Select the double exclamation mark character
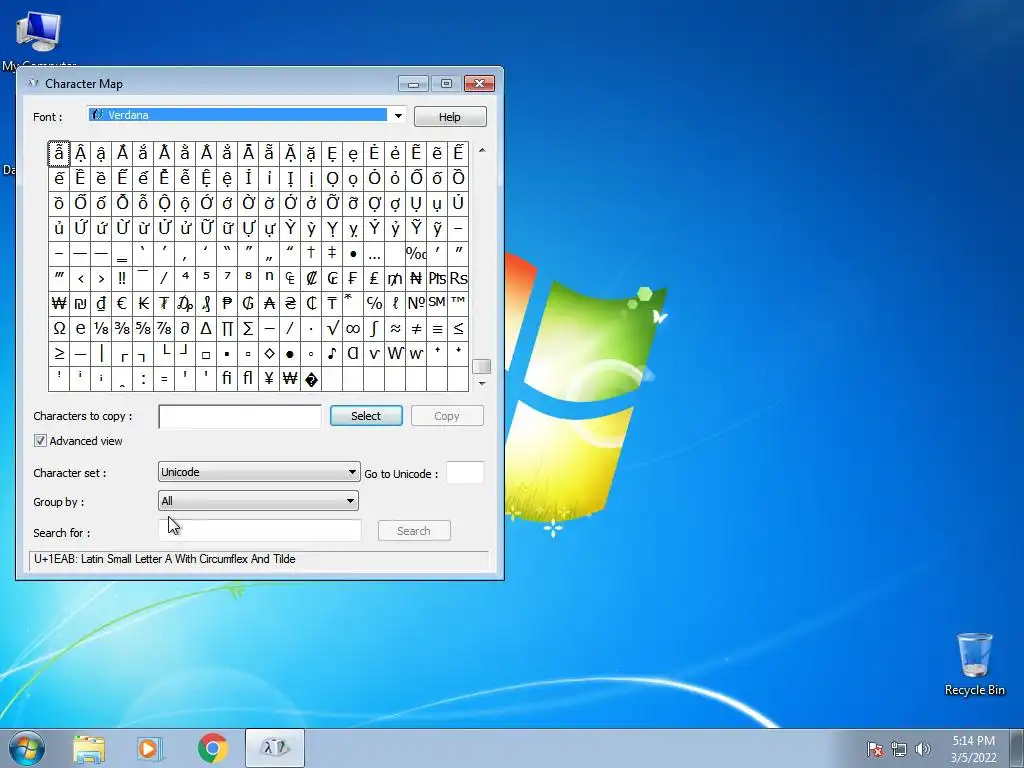 [122, 278]
